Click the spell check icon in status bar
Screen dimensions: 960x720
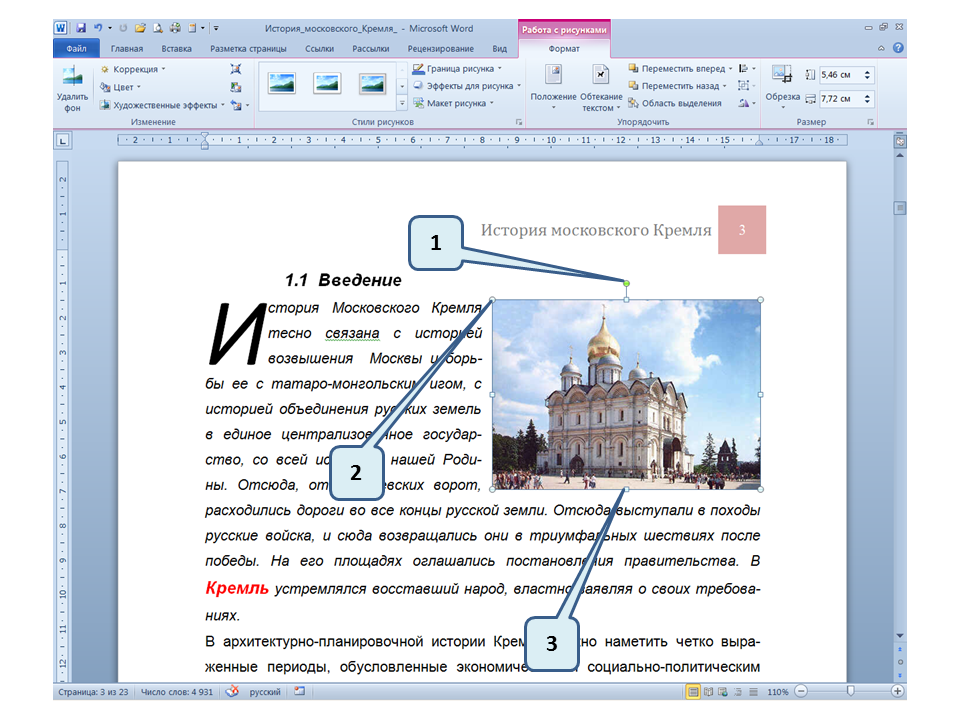point(232,691)
